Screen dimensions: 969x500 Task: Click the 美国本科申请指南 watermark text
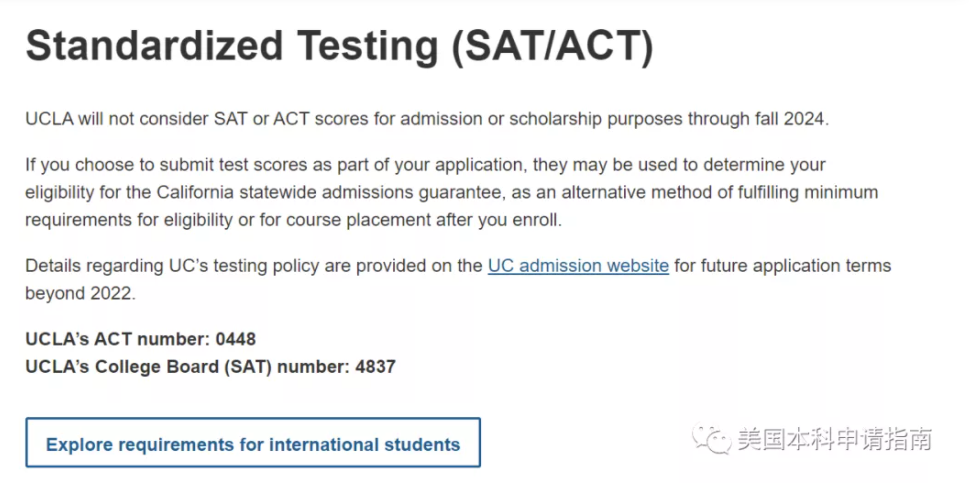pyautogui.click(x=834, y=439)
